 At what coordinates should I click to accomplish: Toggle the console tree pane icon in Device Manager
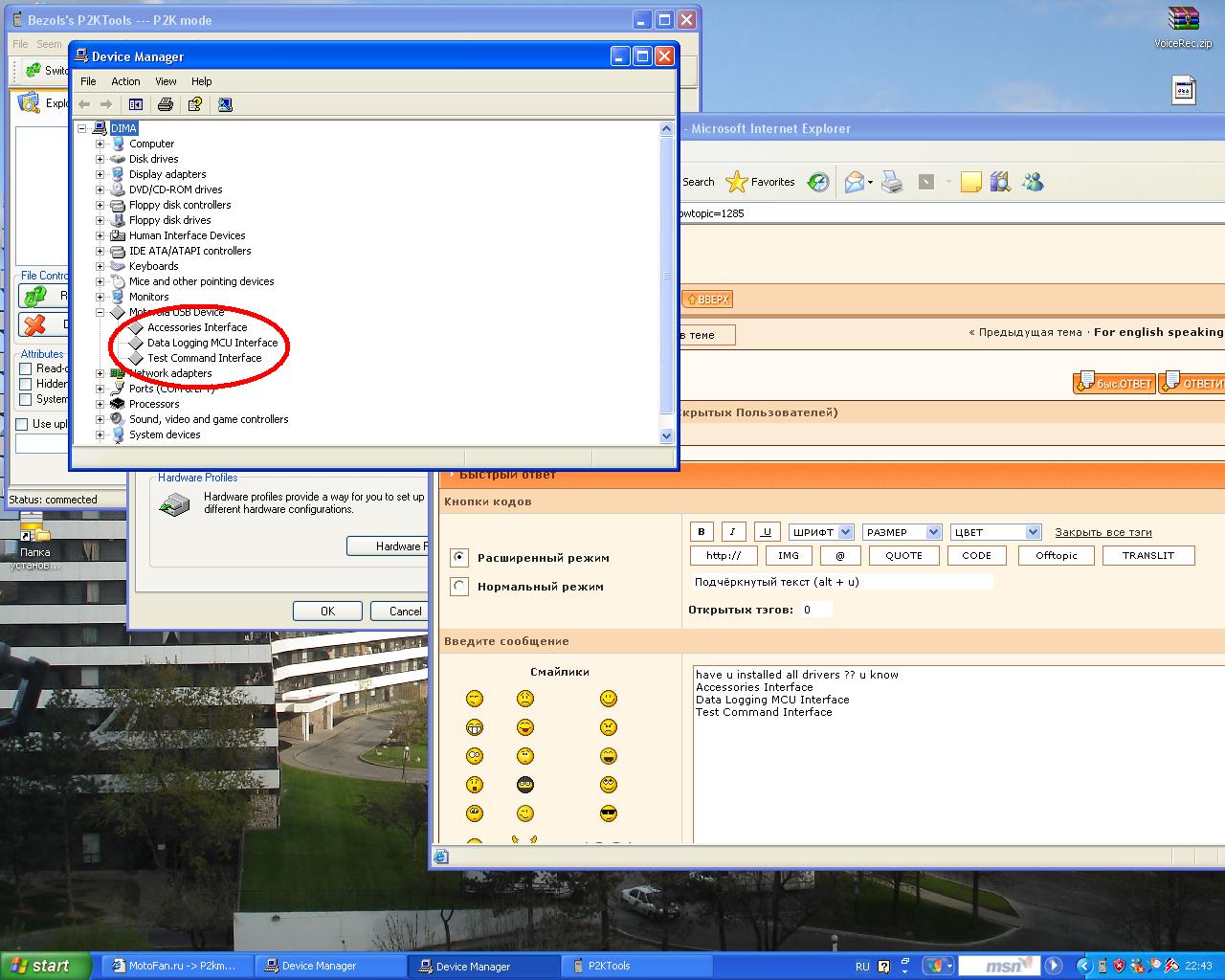tap(136, 104)
